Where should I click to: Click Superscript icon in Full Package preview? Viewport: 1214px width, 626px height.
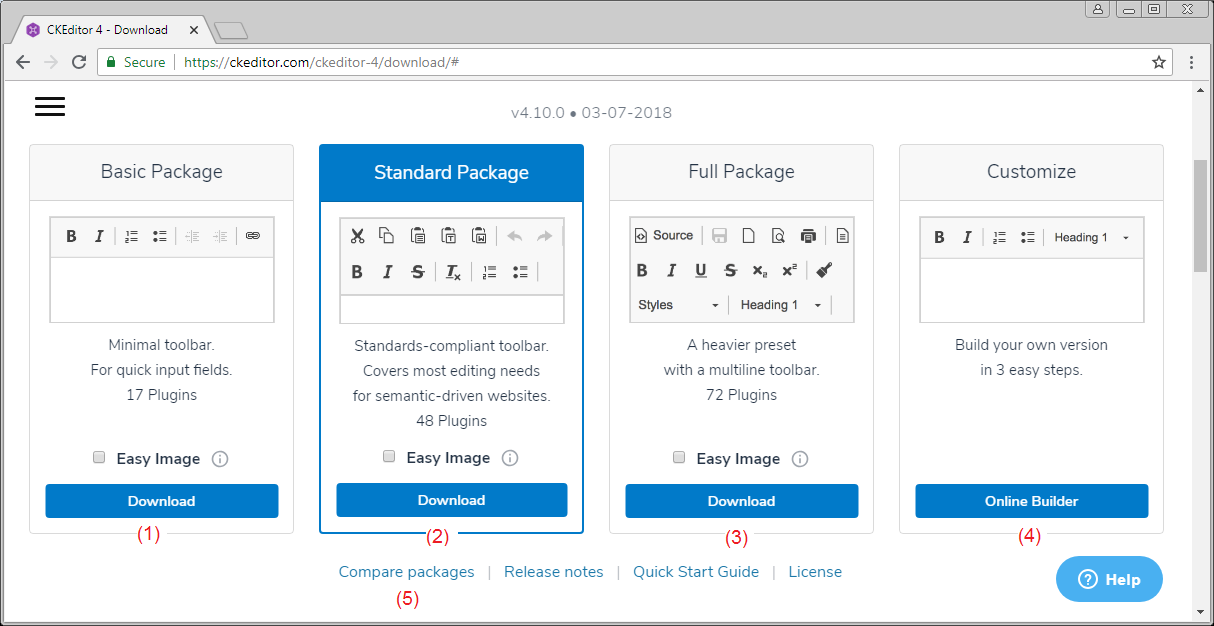pos(789,270)
